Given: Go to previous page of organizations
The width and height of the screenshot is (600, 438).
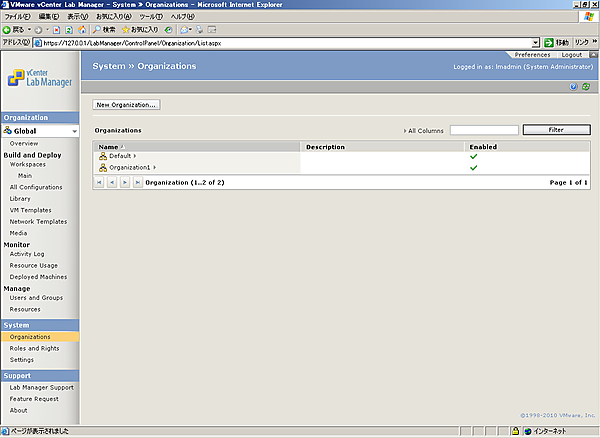Looking at the screenshot, I should click(112, 182).
